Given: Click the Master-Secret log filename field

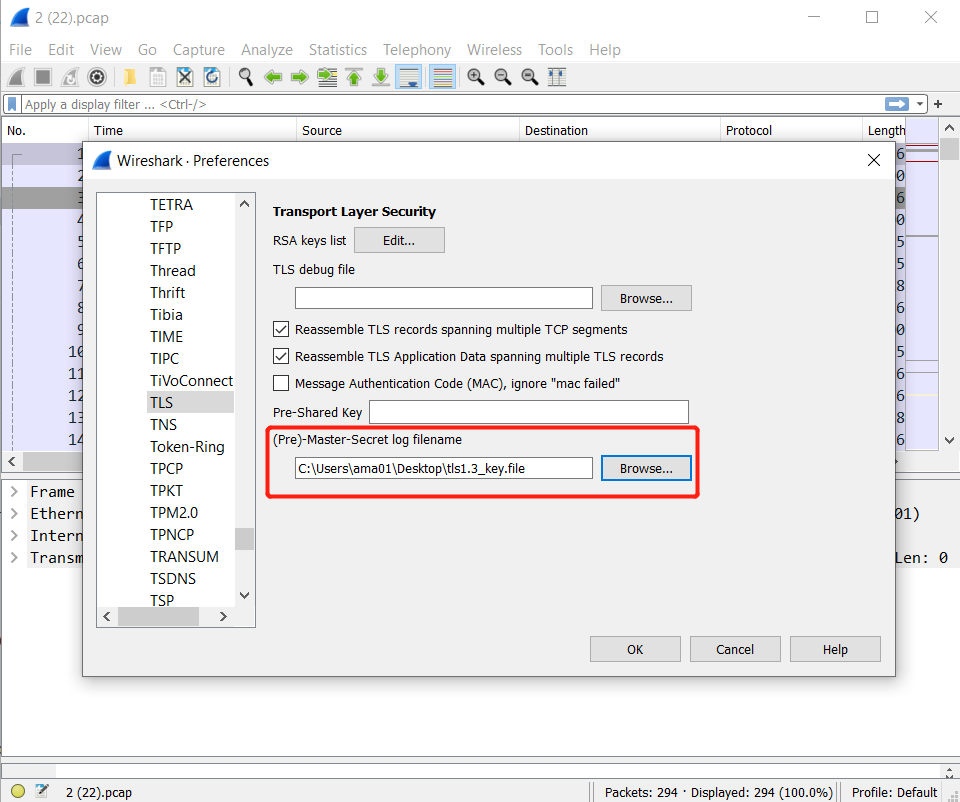Looking at the screenshot, I should coord(444,468).
